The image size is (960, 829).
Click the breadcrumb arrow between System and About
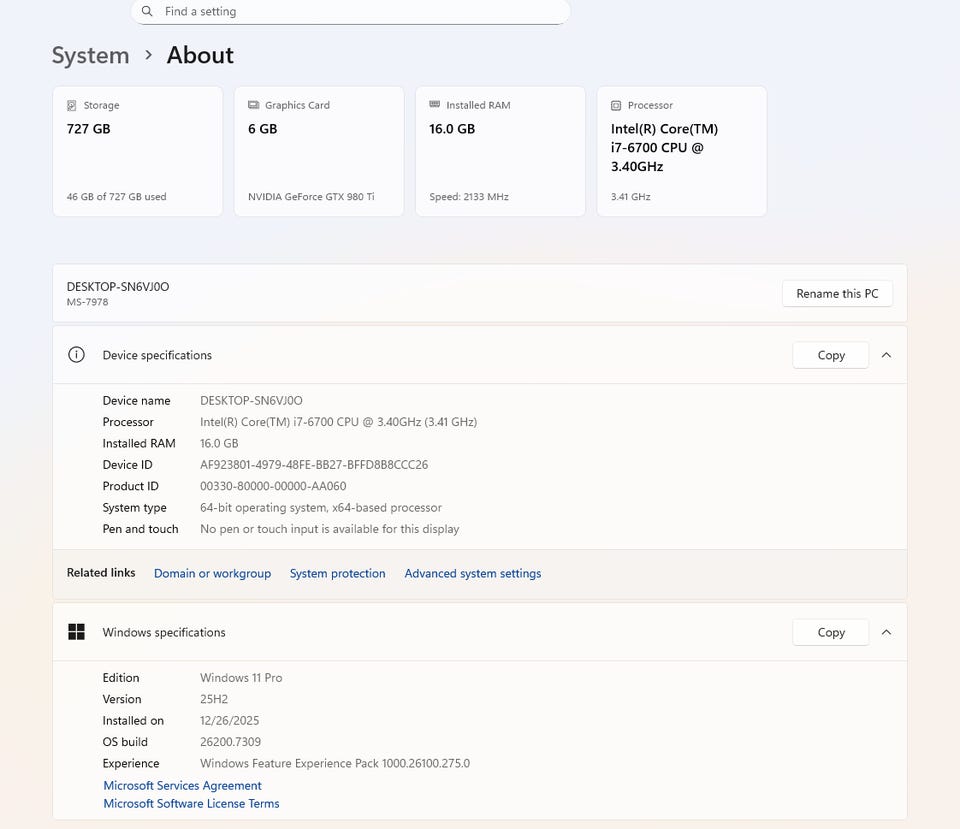click(x=148, y=55)
